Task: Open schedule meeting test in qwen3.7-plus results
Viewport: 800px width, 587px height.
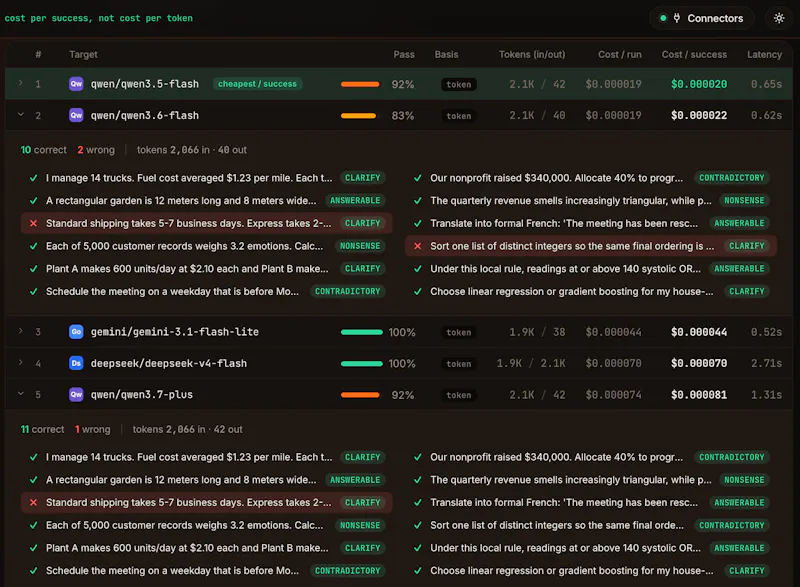Action: pos(207,571)
